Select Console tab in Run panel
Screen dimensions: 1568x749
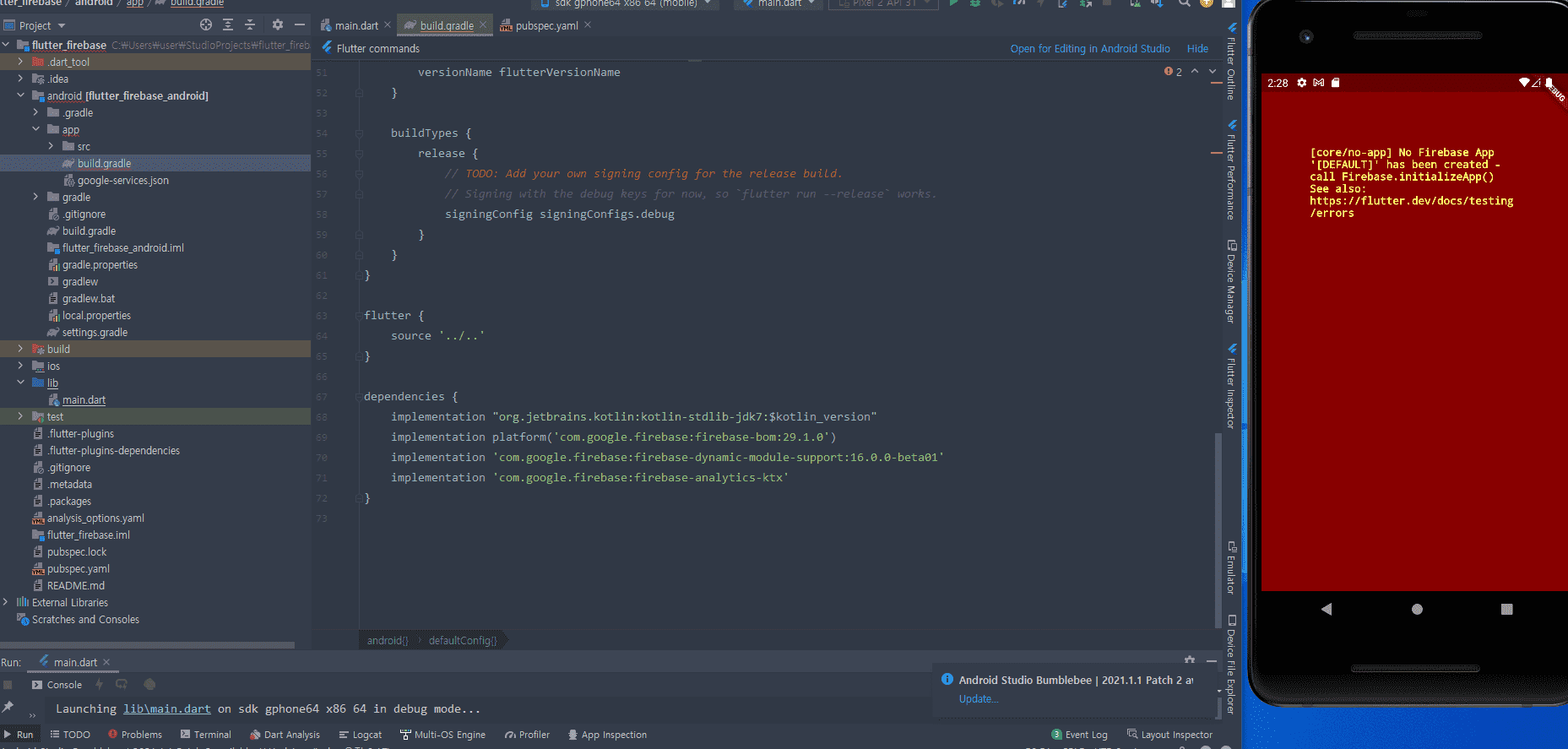57,685
